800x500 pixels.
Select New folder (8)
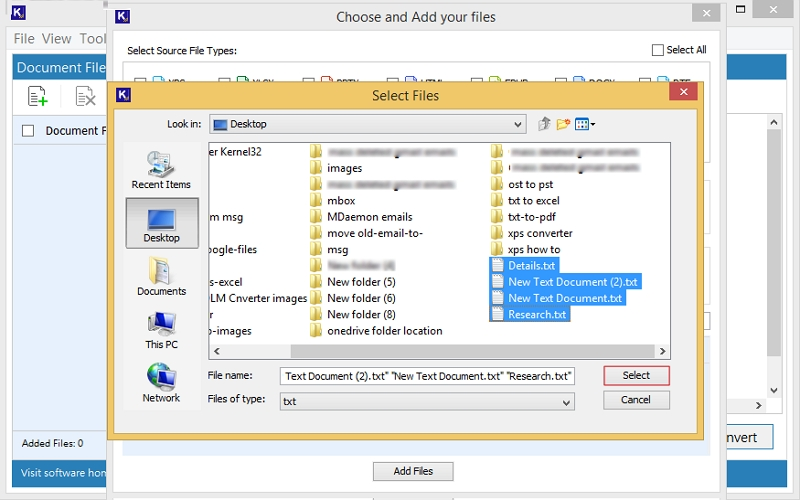(x=353, y=314)
